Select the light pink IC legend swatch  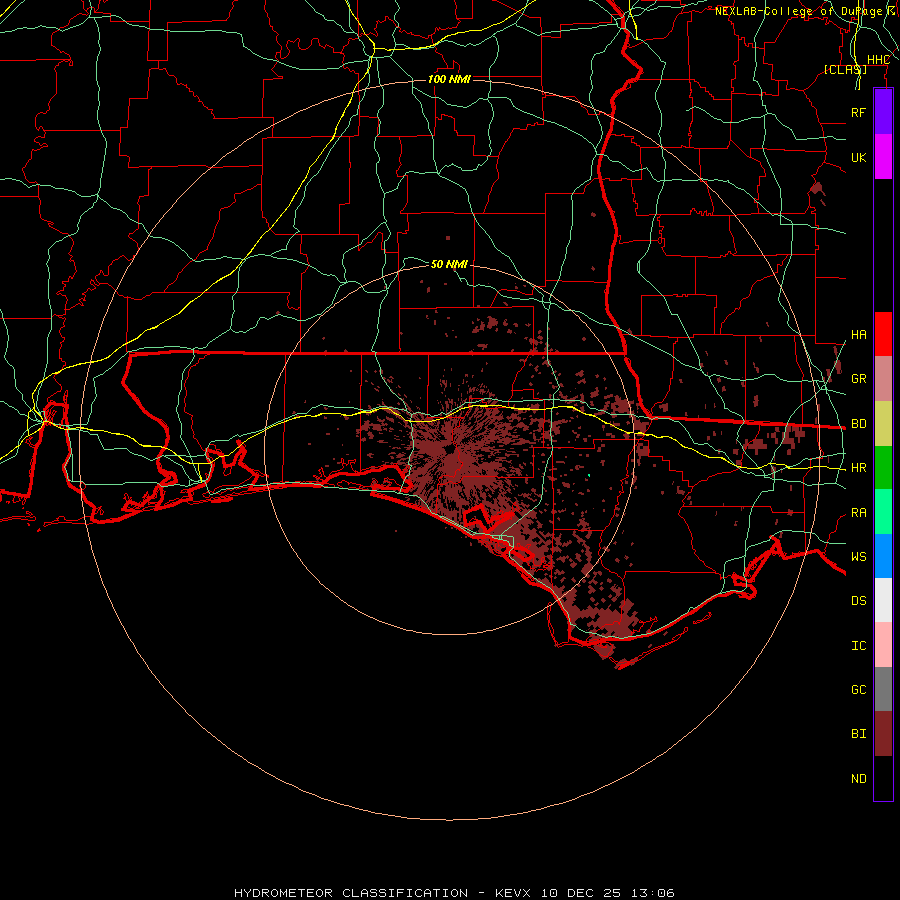tap(883, 645)
